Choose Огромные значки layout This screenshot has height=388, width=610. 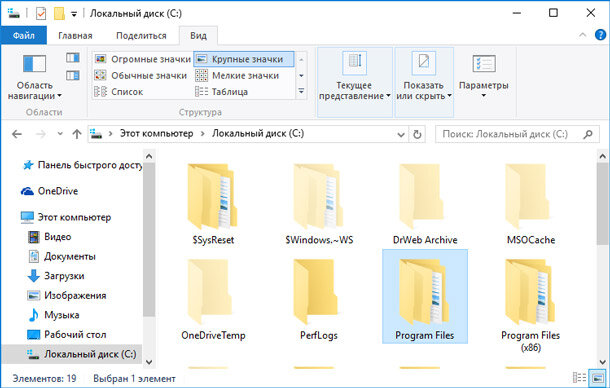coord(143,59)
